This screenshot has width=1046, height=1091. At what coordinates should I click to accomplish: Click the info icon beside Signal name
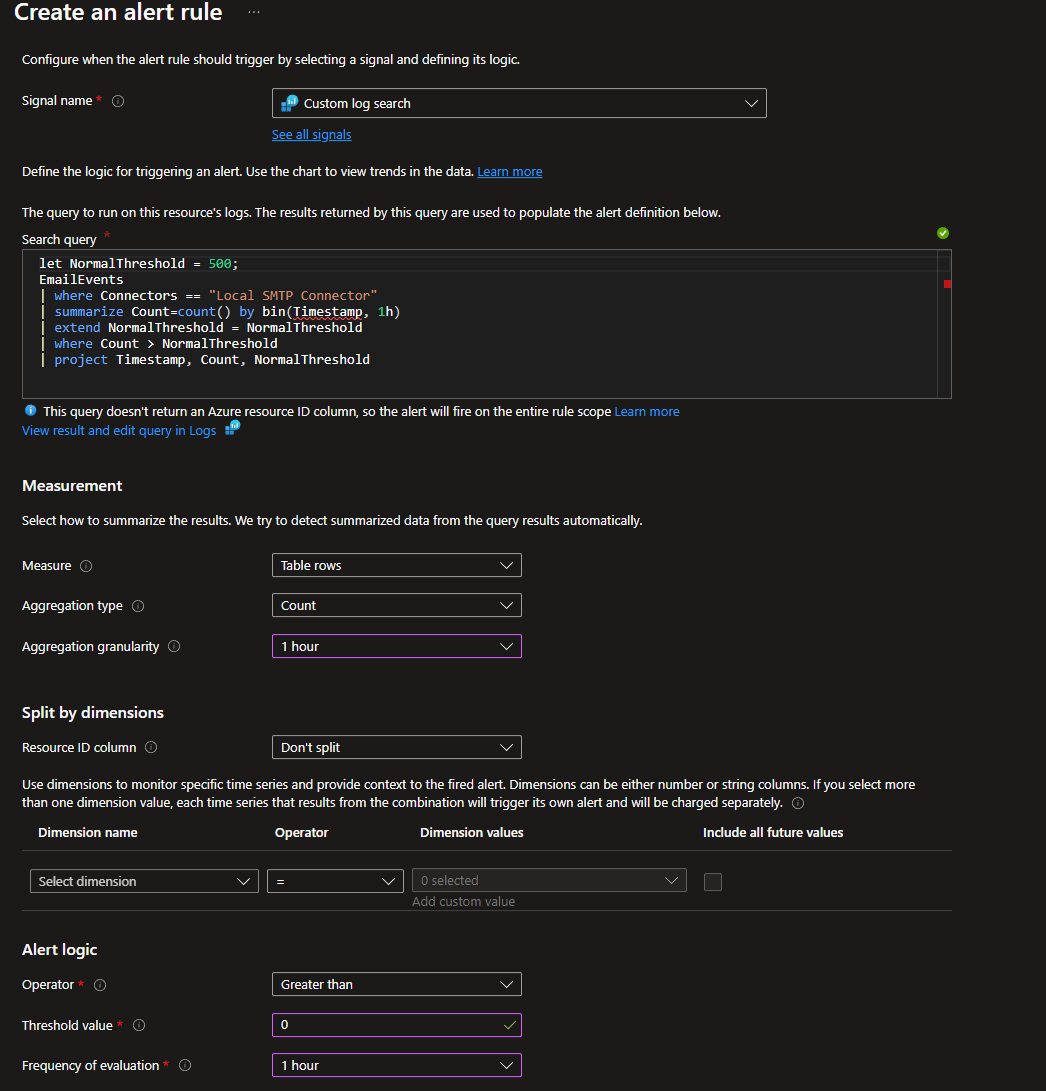pos(117,100)
